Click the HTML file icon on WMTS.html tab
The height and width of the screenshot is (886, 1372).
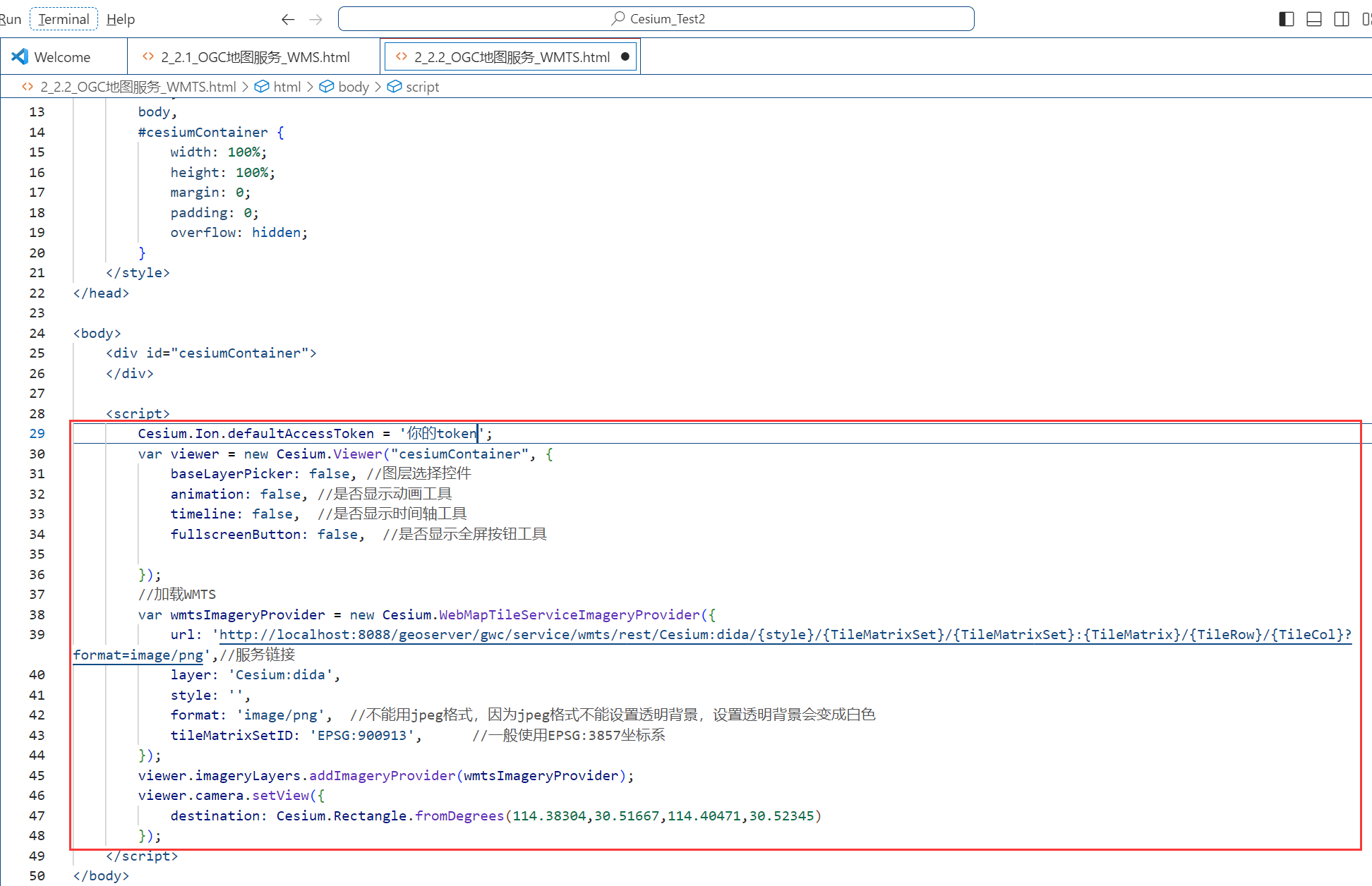point(402,56)
